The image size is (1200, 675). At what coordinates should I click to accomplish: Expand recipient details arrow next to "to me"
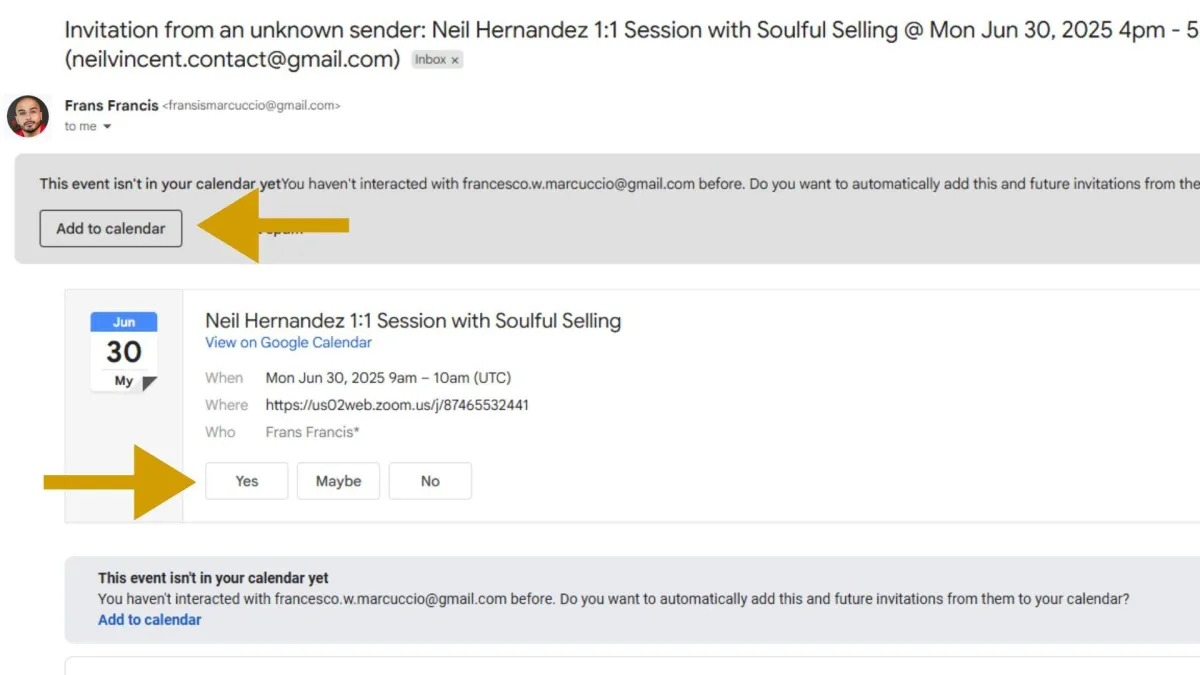tap(107, 127)
